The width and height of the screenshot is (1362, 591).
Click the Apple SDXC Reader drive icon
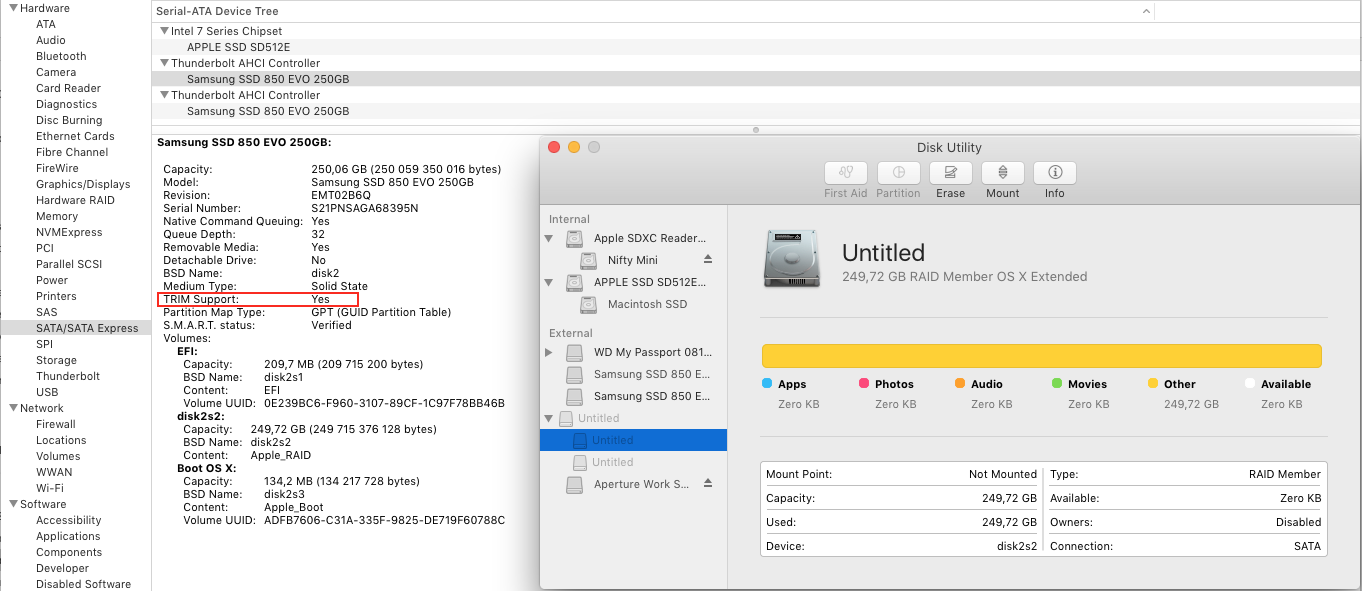coord(574,239)
